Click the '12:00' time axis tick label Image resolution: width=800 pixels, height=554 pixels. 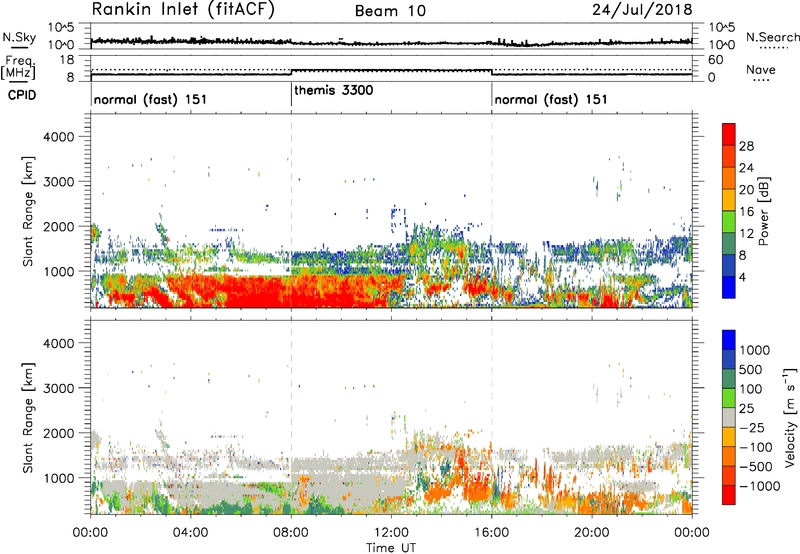[391, 533]
